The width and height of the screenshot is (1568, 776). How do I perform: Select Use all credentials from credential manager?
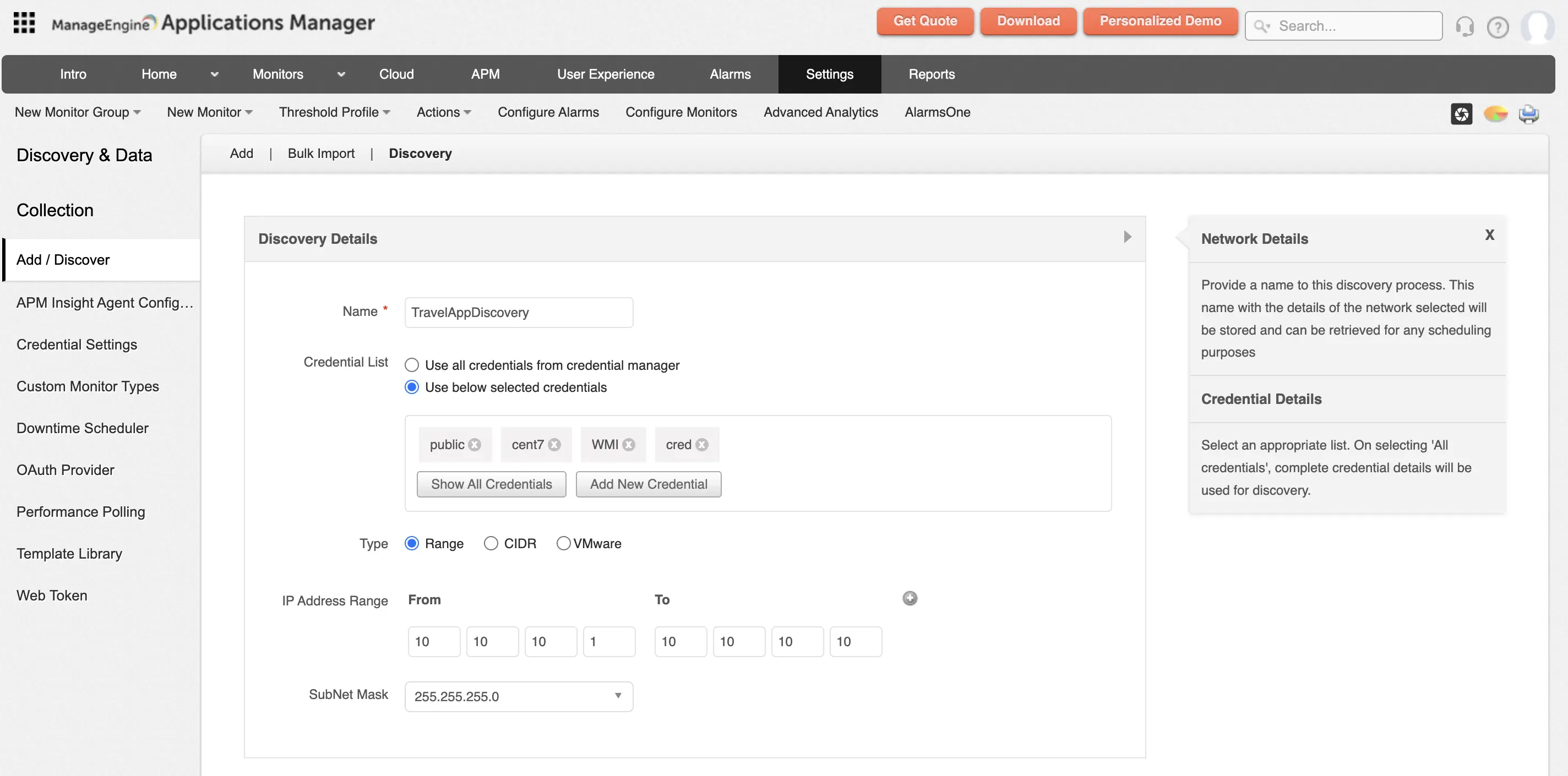point(412,365)
